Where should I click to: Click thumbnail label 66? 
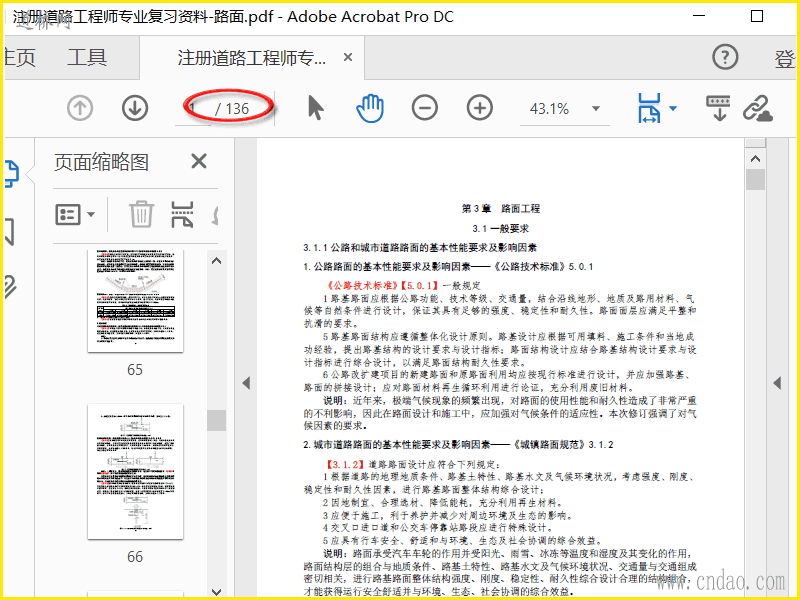point(135,556)
